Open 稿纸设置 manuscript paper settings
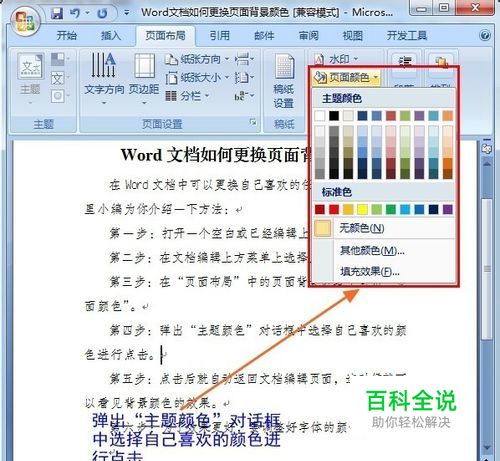500x461 pixels. coord(284,82)
